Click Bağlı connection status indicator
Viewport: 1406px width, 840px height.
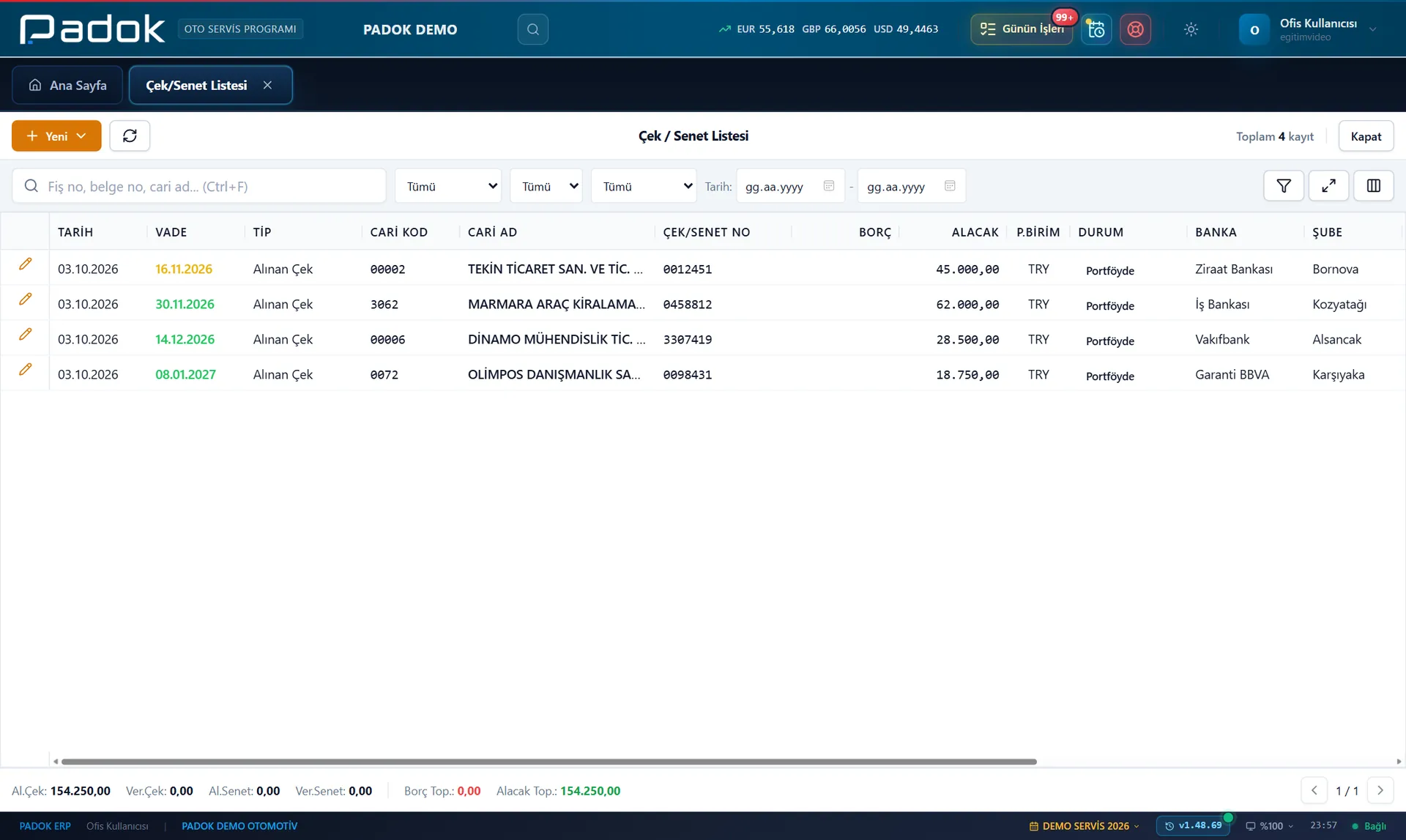[1369, 826]
